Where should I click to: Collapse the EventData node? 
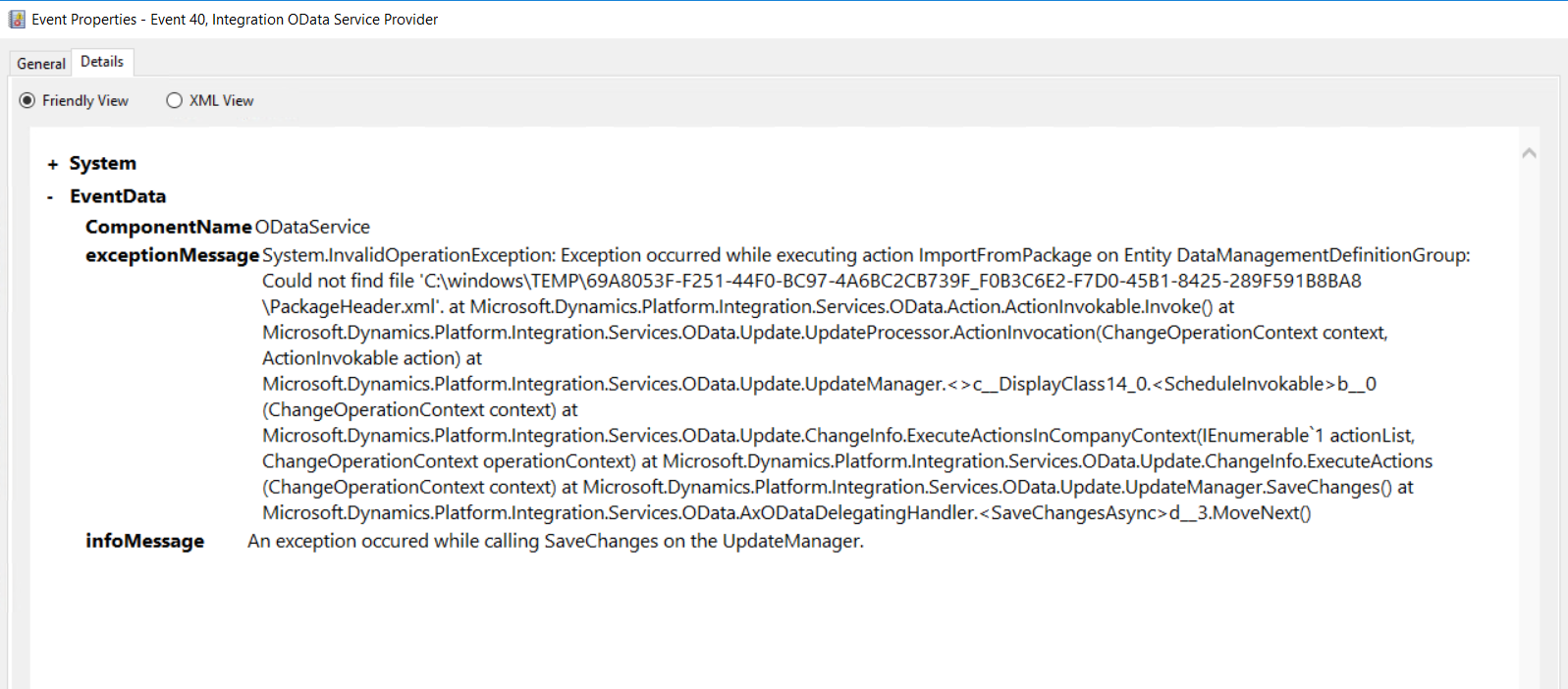(x=49, y=195)
